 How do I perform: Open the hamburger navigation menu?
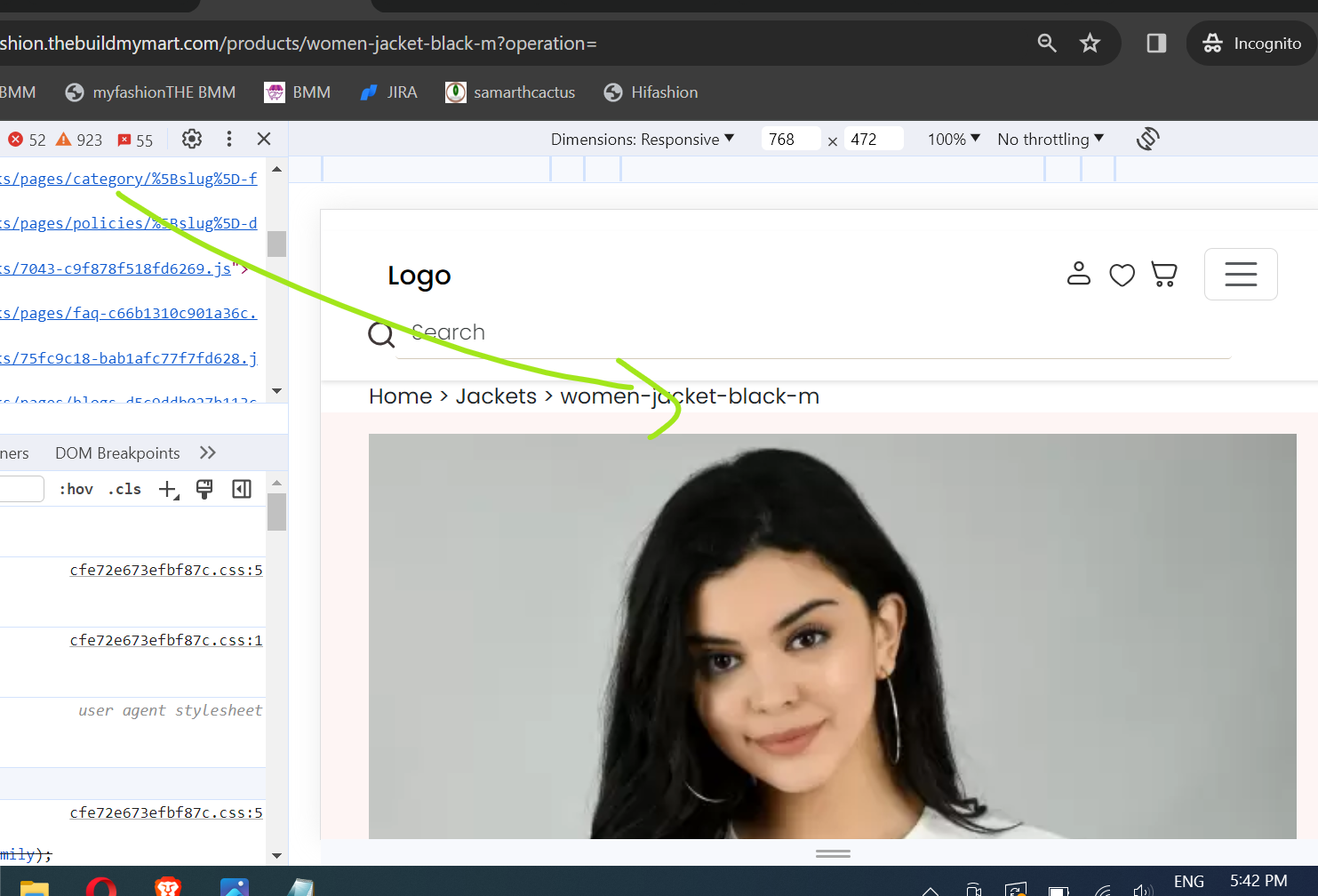(1241, 274)
